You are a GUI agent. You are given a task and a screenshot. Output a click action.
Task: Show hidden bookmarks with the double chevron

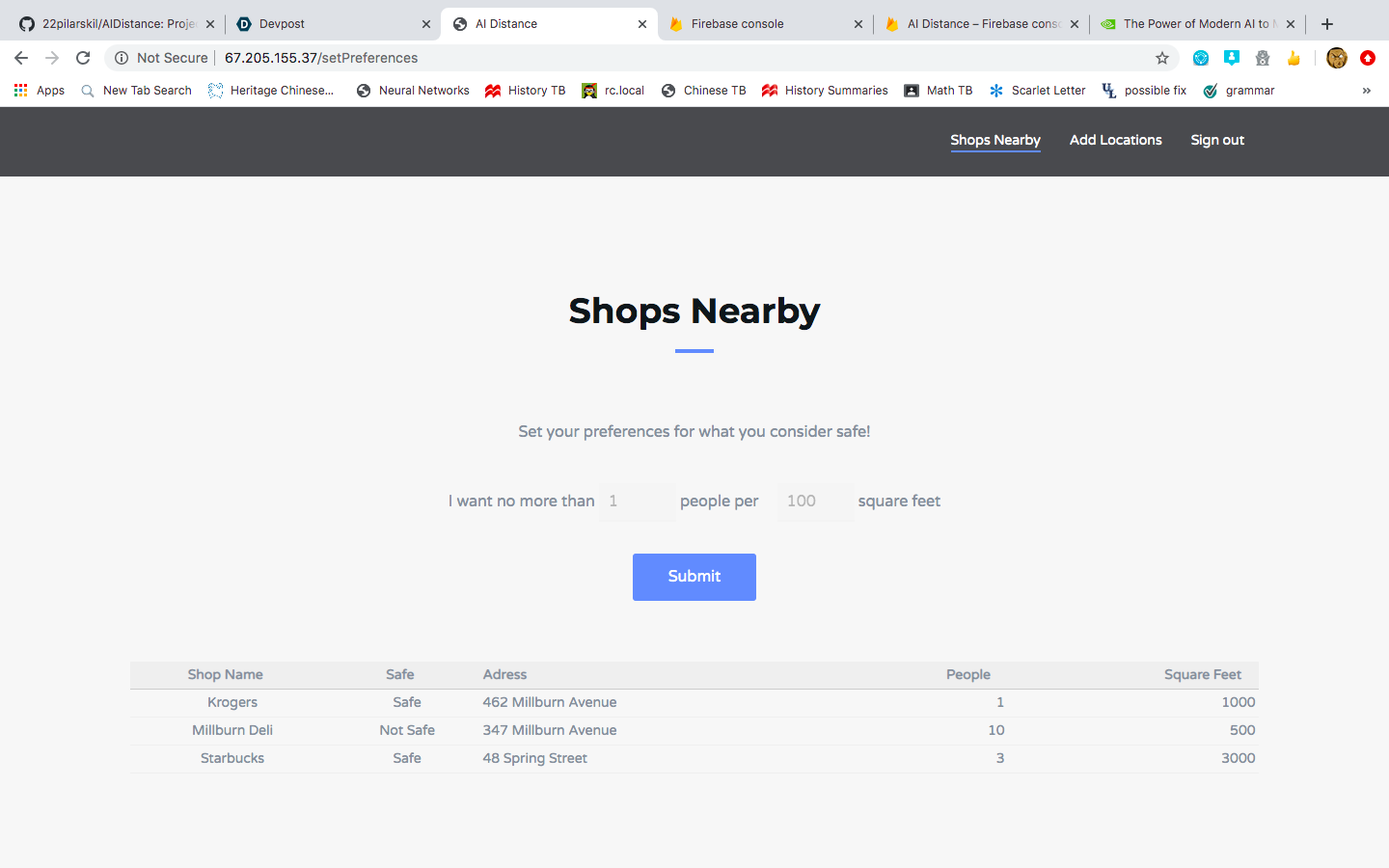(x=1366, y=91)
